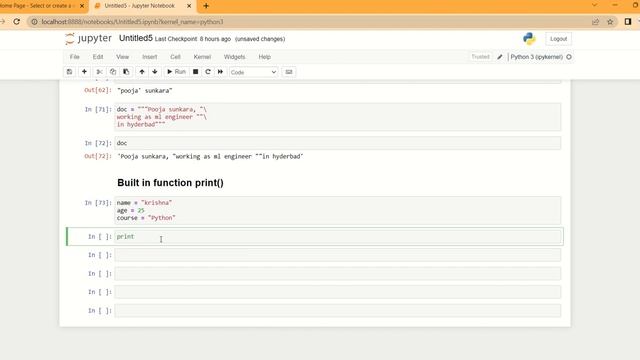Open the Edit menu
The height and width of the screenshot is (360, 640).
tap(98, 57)
